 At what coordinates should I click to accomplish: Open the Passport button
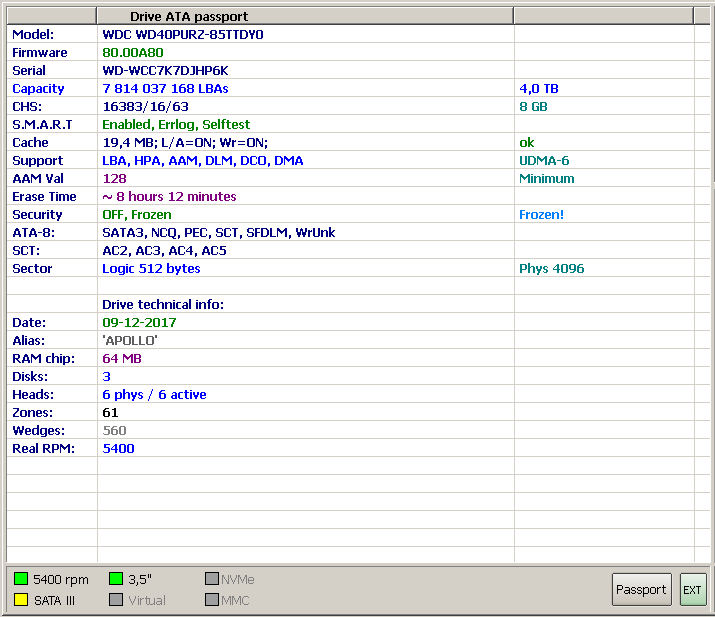coord(641,590)
